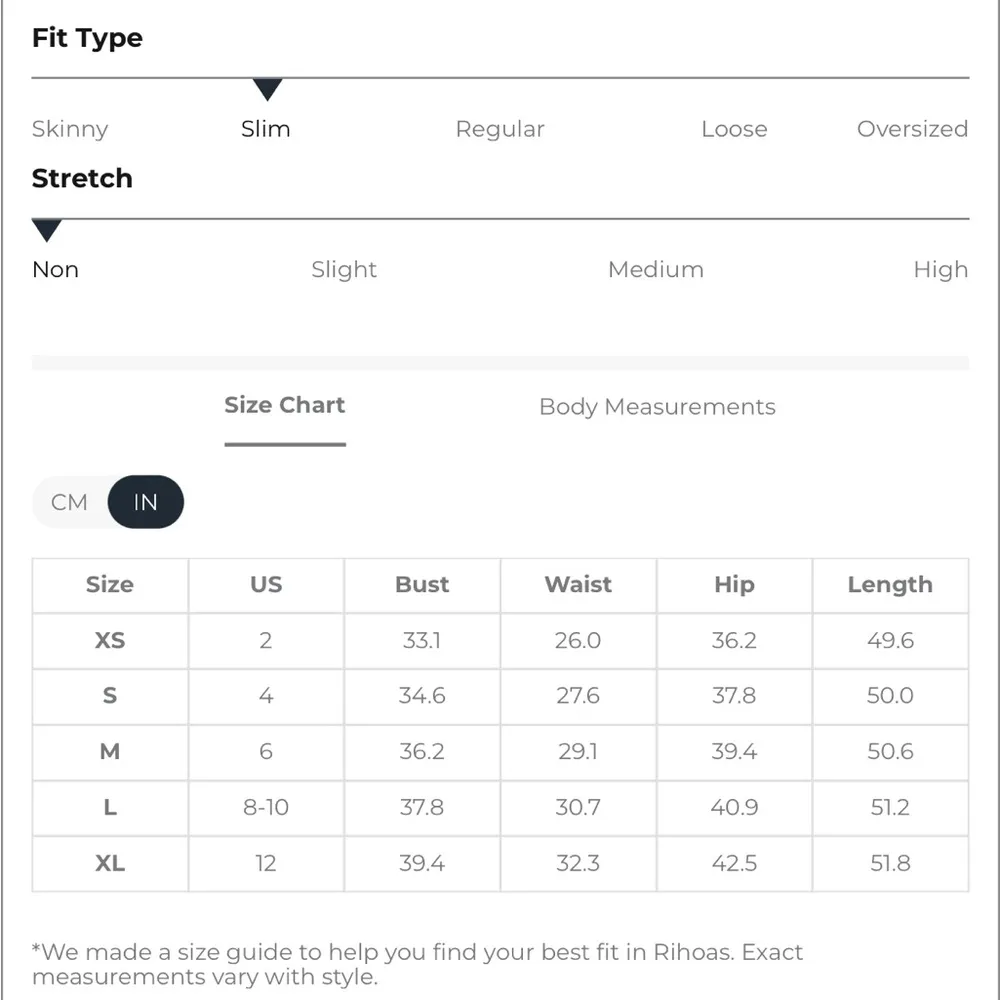1000x1000 pixels.
Task: Click the Length column header
Action: pyautogui.click(x=890, y=585)
